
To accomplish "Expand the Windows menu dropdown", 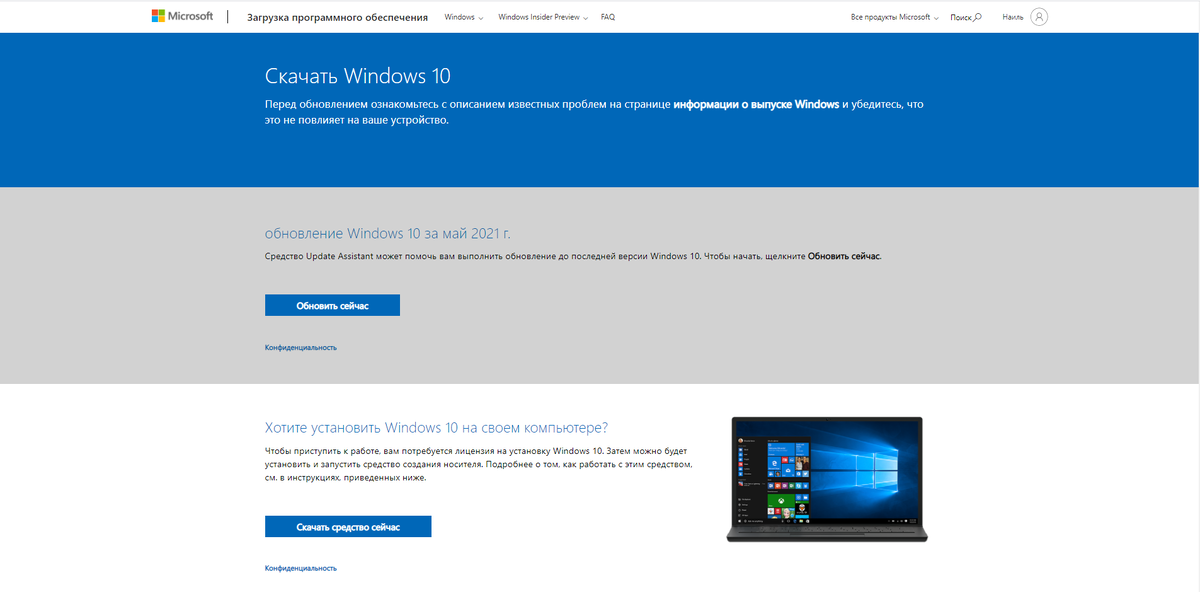I will coord(463,17).
